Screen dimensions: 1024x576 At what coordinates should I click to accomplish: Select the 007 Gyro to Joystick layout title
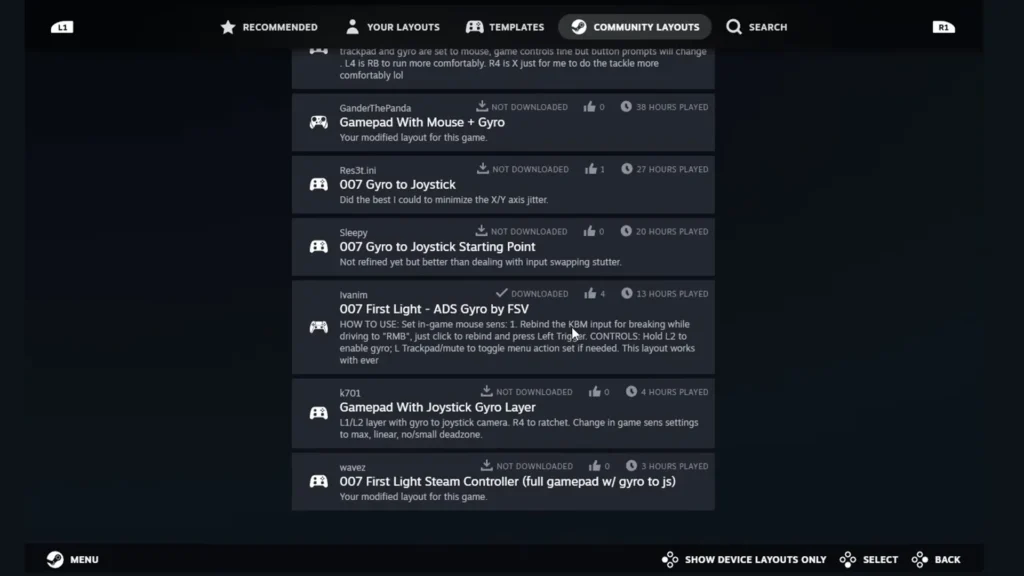point(398,185)
